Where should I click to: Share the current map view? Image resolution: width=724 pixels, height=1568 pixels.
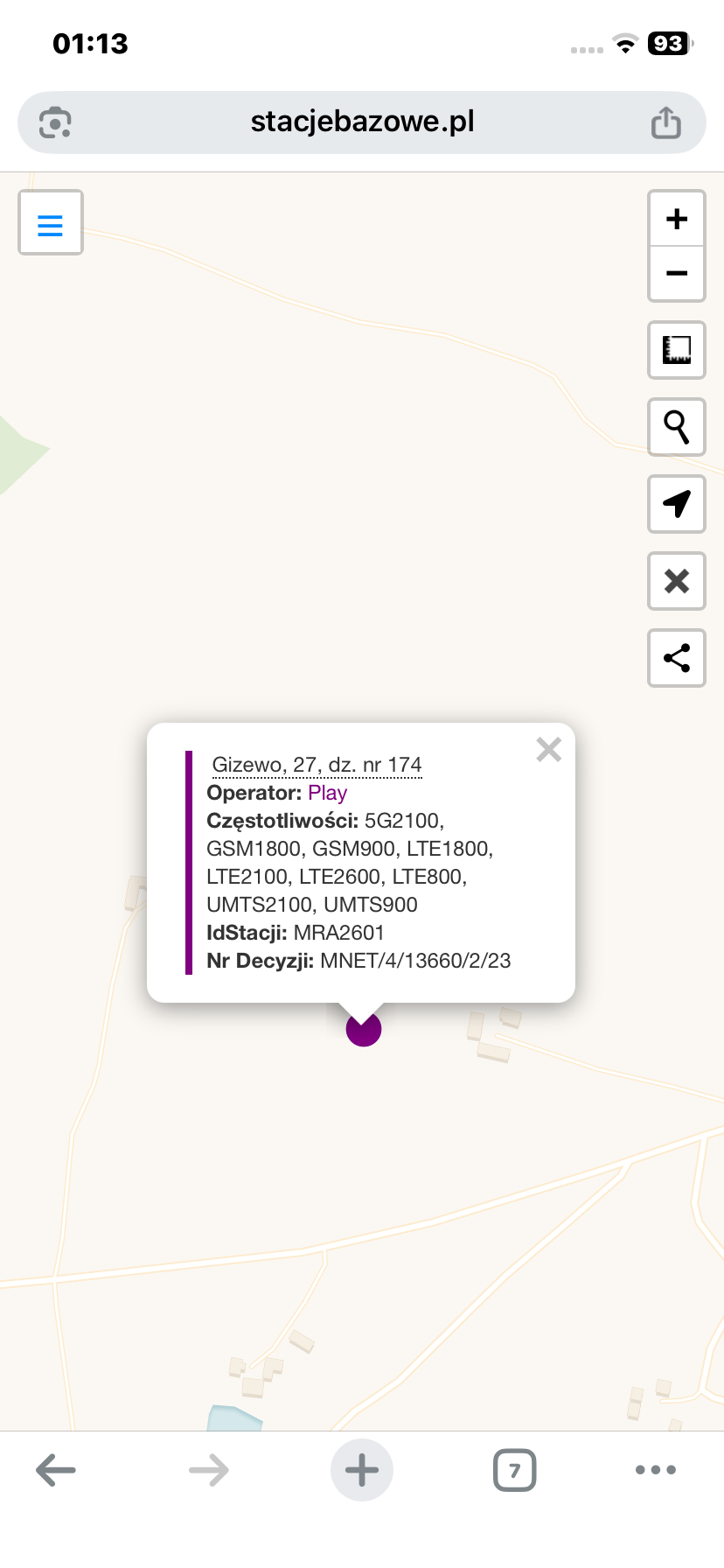pyautogui.click(x=677, y=658)
